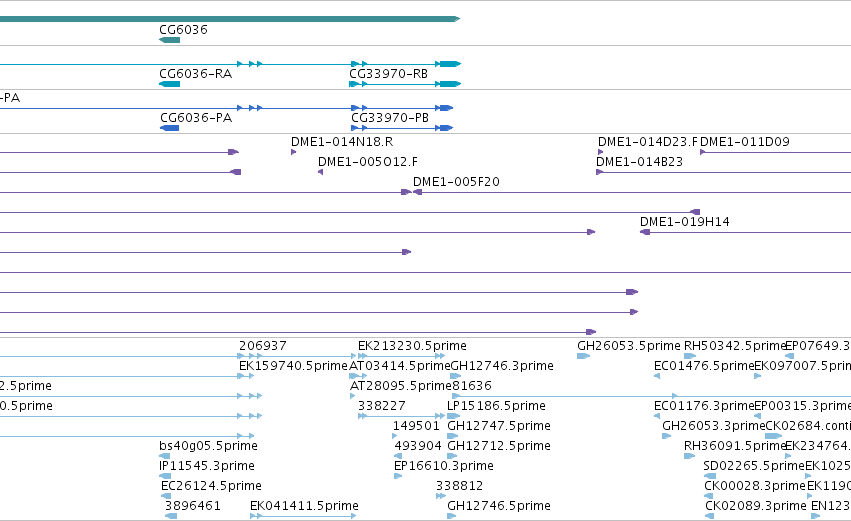
Task: Click the DME1-019H14 label
Action: (684, 221)
